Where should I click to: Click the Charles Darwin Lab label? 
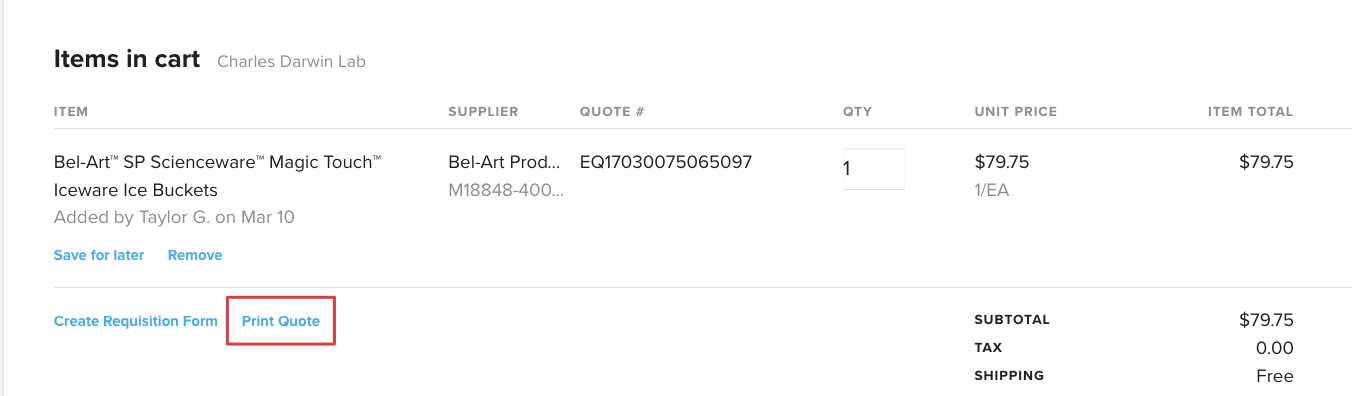292,62
